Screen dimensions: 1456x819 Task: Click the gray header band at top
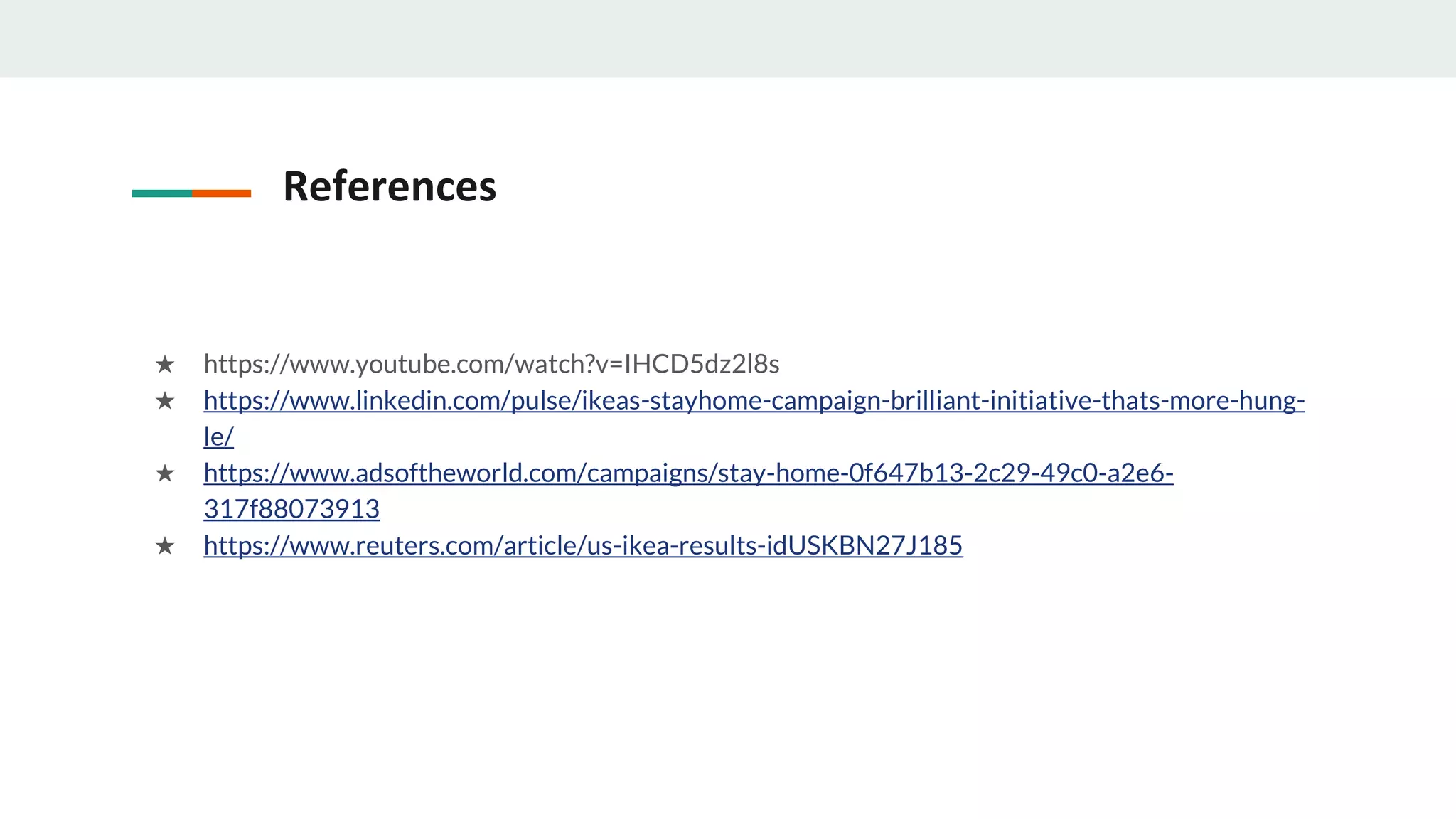click(x=728, y=38)
